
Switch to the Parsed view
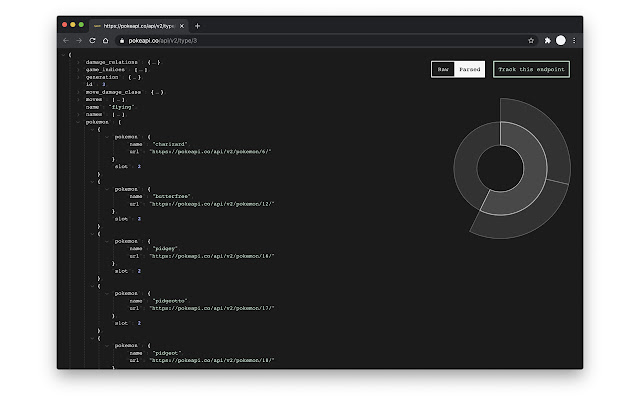point(469,69)
